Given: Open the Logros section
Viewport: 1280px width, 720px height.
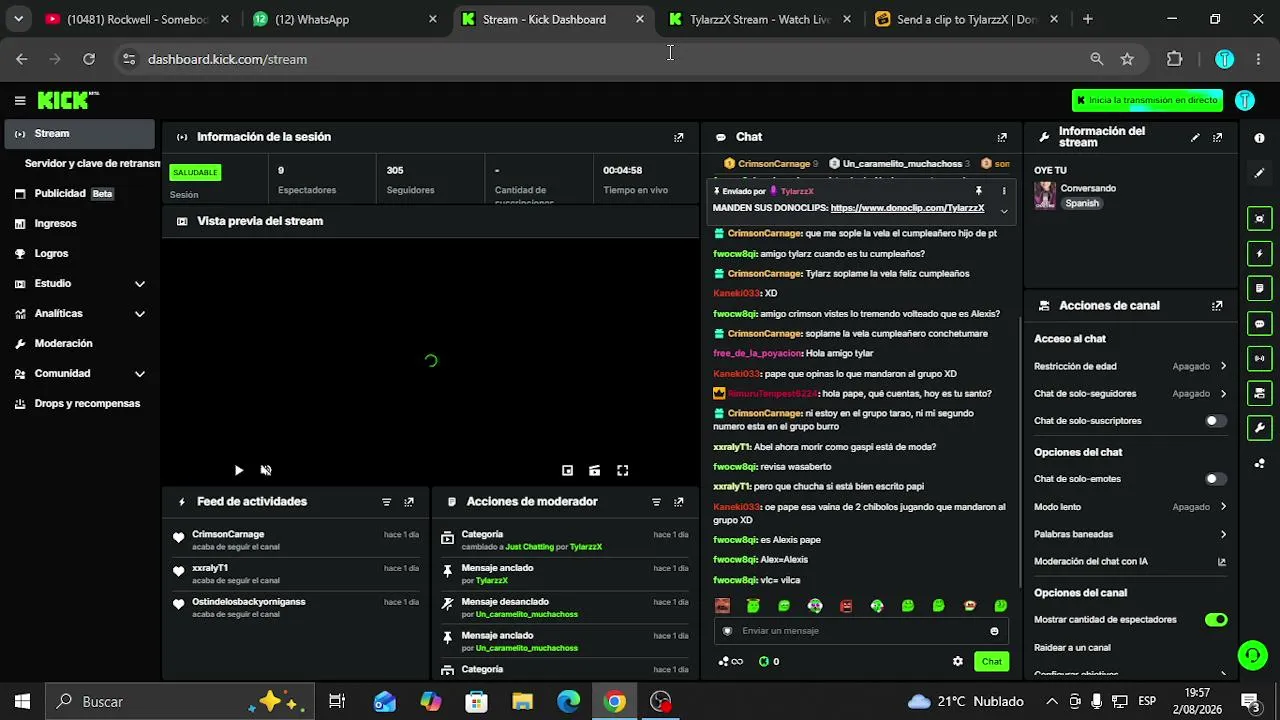Looking at the screenshot, I should [x=79, y=254].
